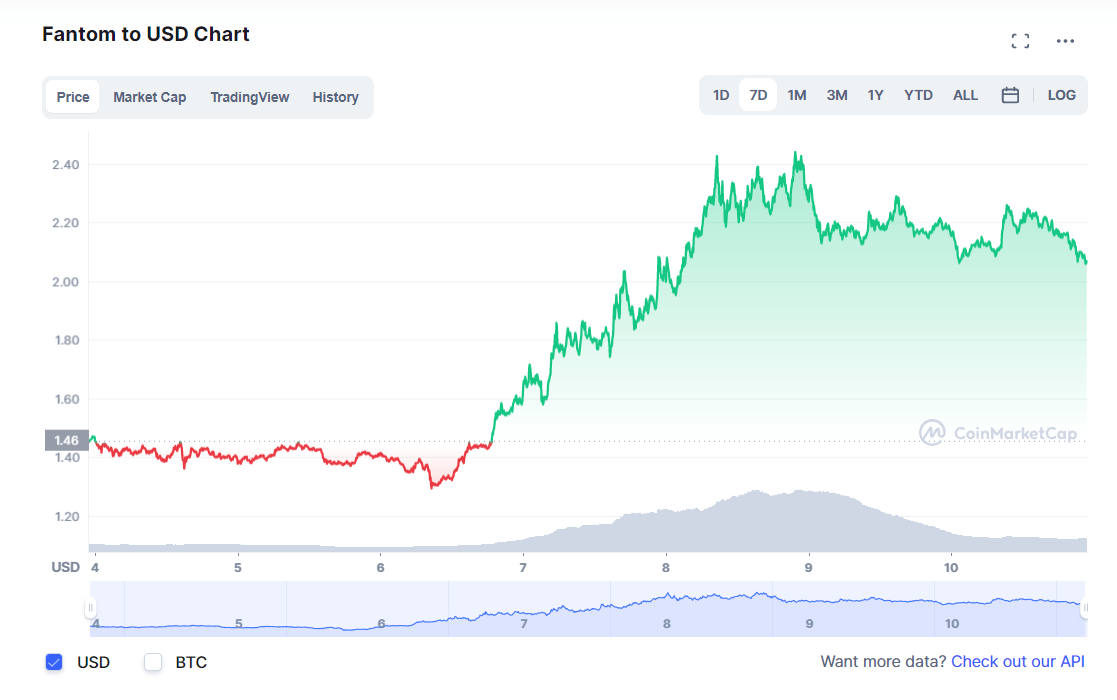Click the CoinMarketCap watermark logo
The width and height of the screenshot is (1117, 700).
[x=1000, y=433]
